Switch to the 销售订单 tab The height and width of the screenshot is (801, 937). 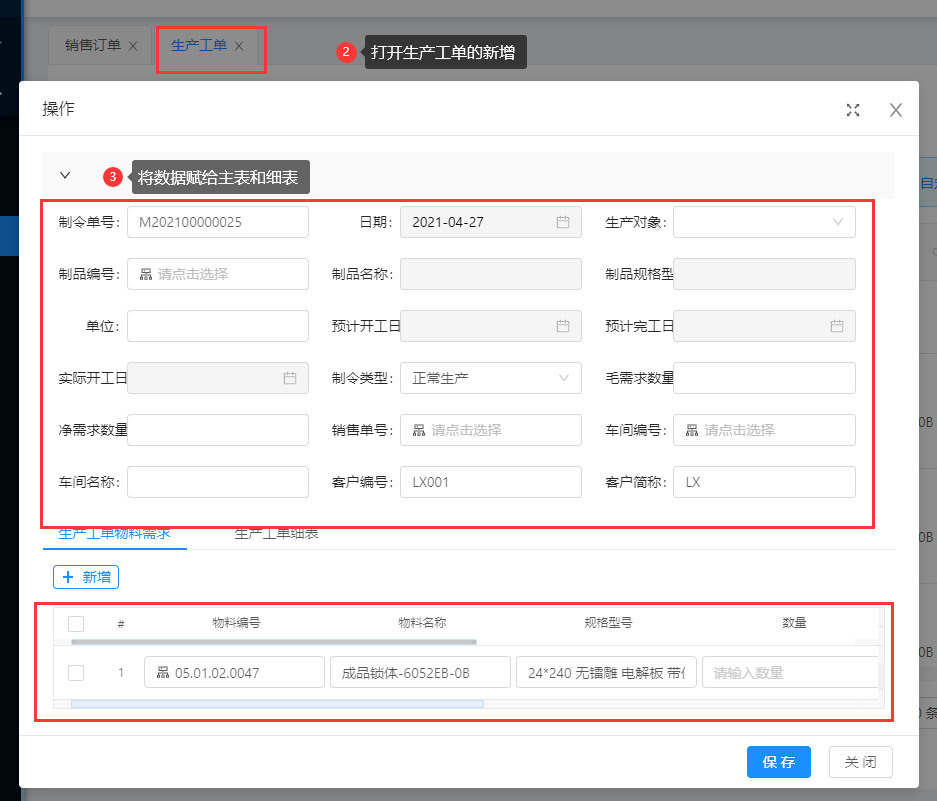93,45
